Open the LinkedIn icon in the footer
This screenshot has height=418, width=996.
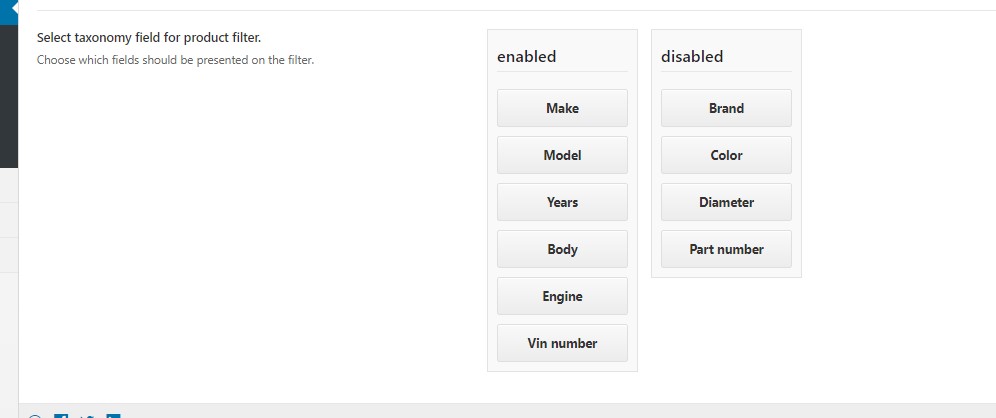pos(113,415)
